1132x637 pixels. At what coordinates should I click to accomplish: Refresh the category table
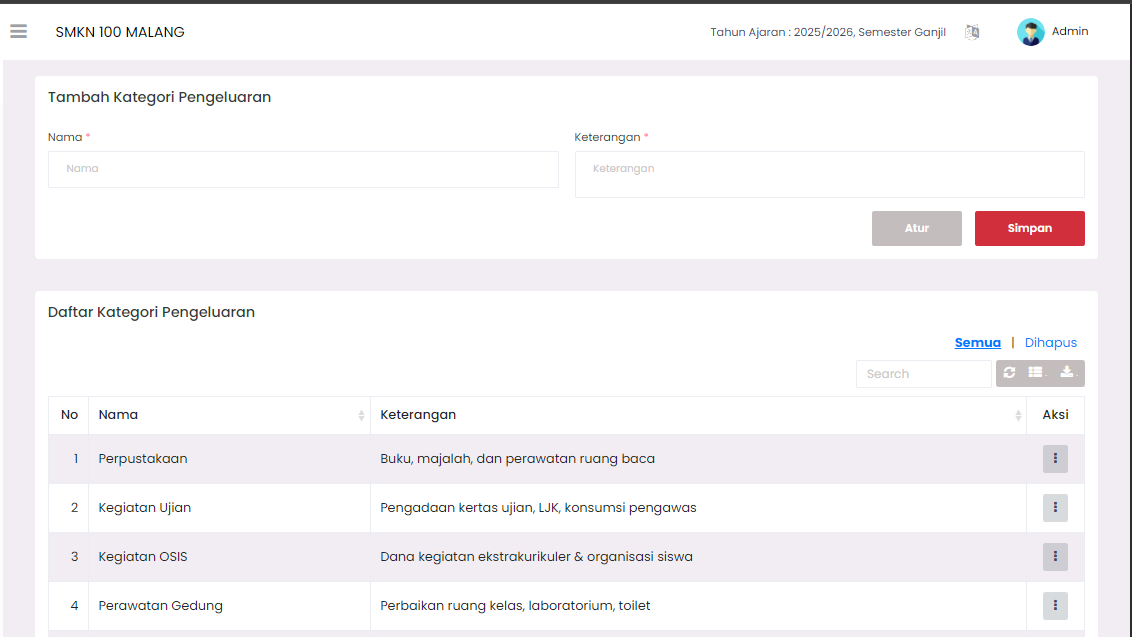click(x=1009, y=373)
